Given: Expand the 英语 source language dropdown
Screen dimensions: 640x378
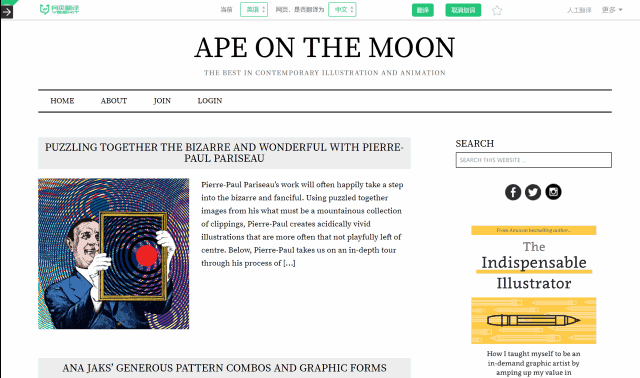Looking at the screenshot, I should [254, 9].
